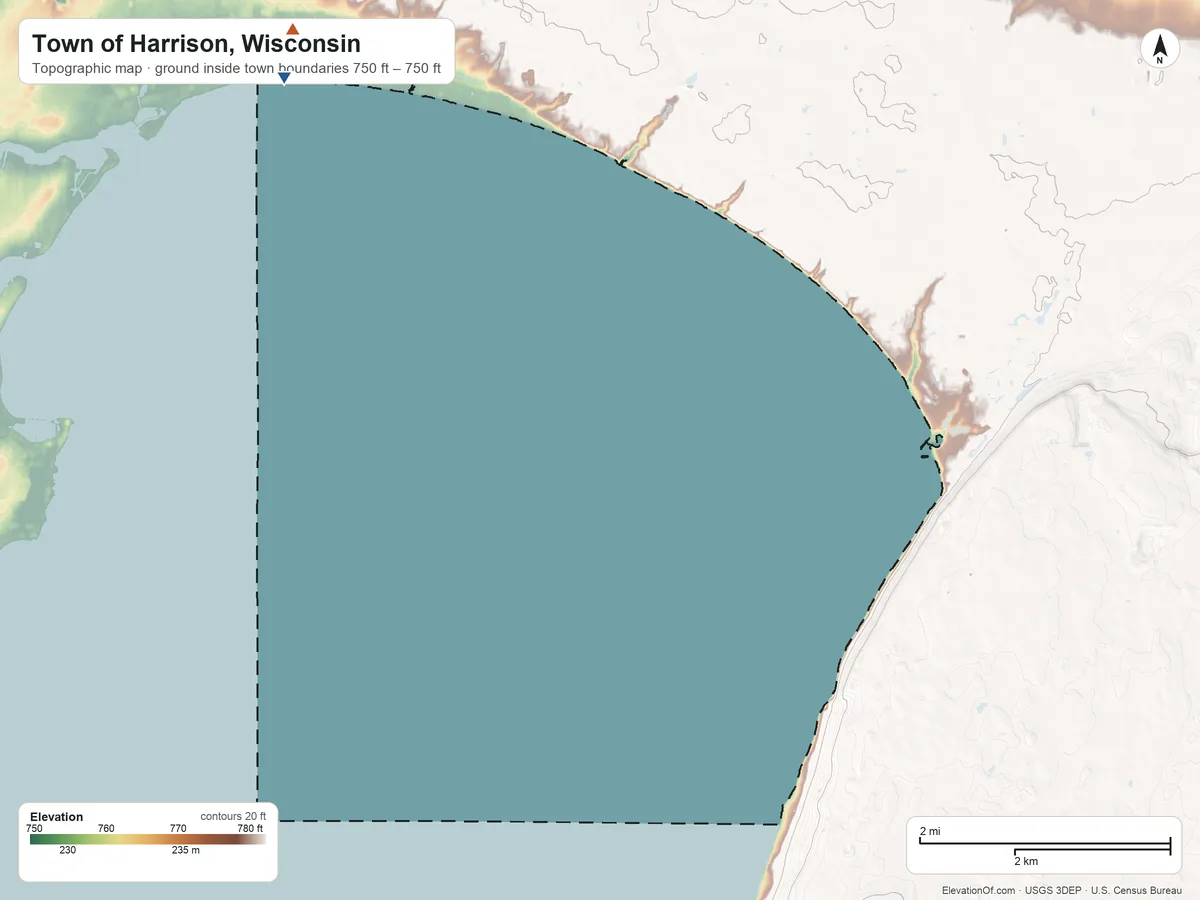The height and width of the screenshot is (900, 1200).
Task: Click the orange highest-point triangle marker
Action: 292,29
